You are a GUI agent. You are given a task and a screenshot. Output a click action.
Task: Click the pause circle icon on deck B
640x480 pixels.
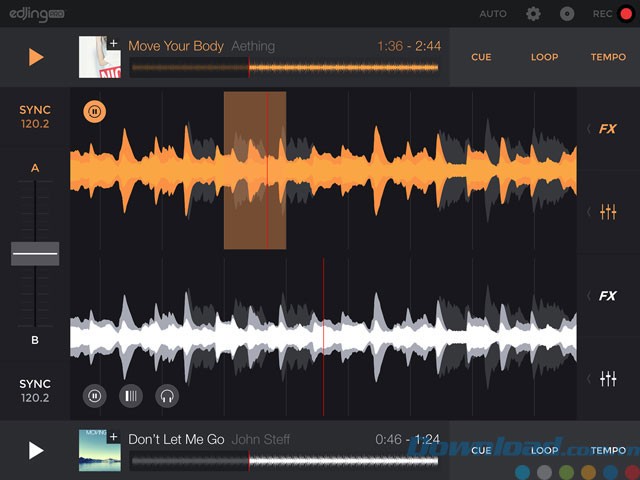pos(94,396)
